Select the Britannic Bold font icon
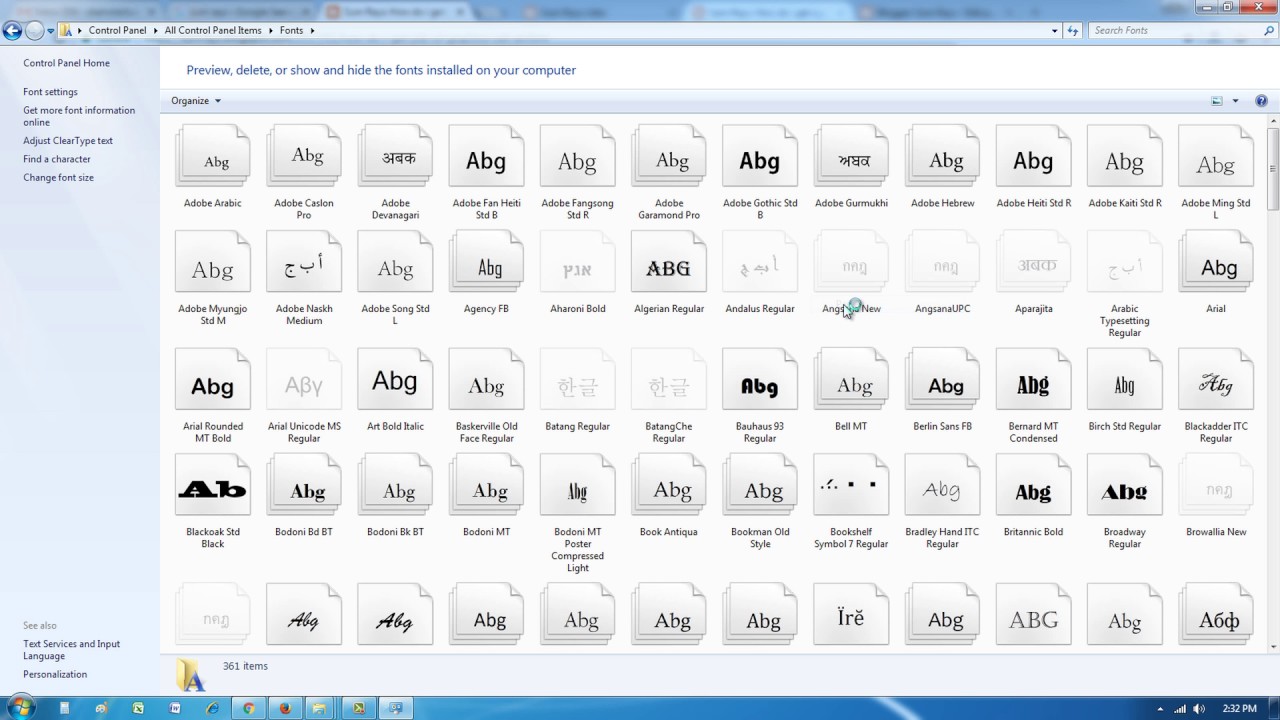Viewport: 1280px width, 720px height. pos(1033,487)
